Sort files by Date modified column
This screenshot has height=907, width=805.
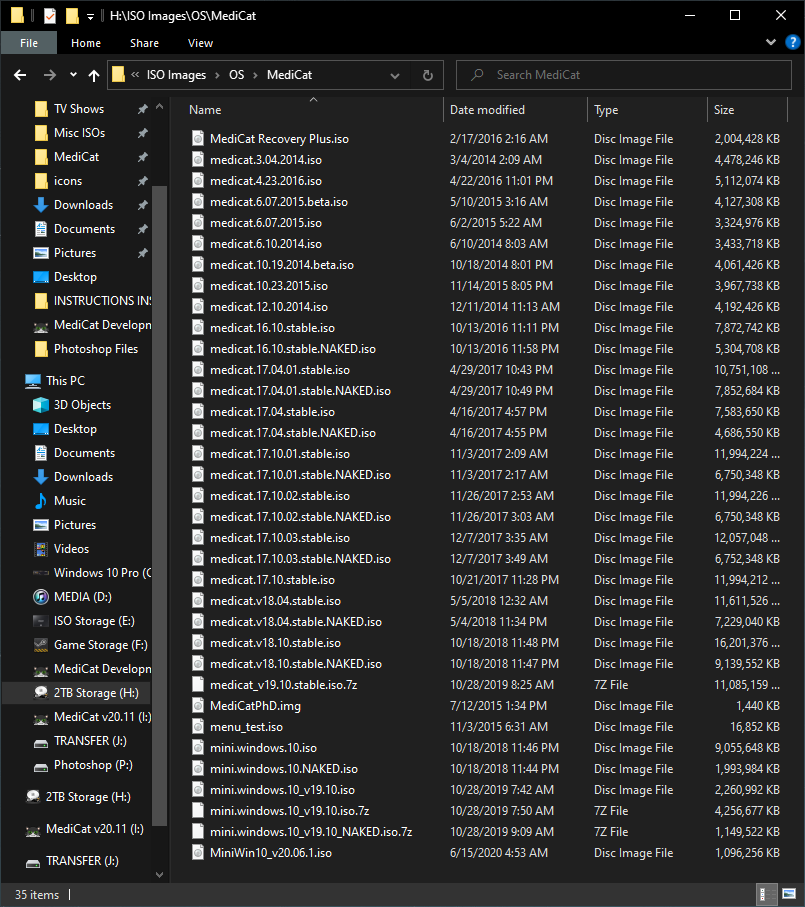[x=488, y=110]
